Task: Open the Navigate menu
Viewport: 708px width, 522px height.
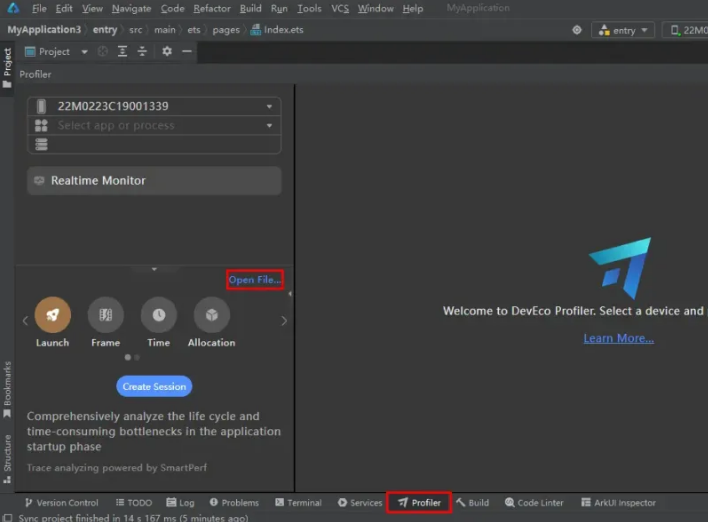Action: click(x=131, y=8)
